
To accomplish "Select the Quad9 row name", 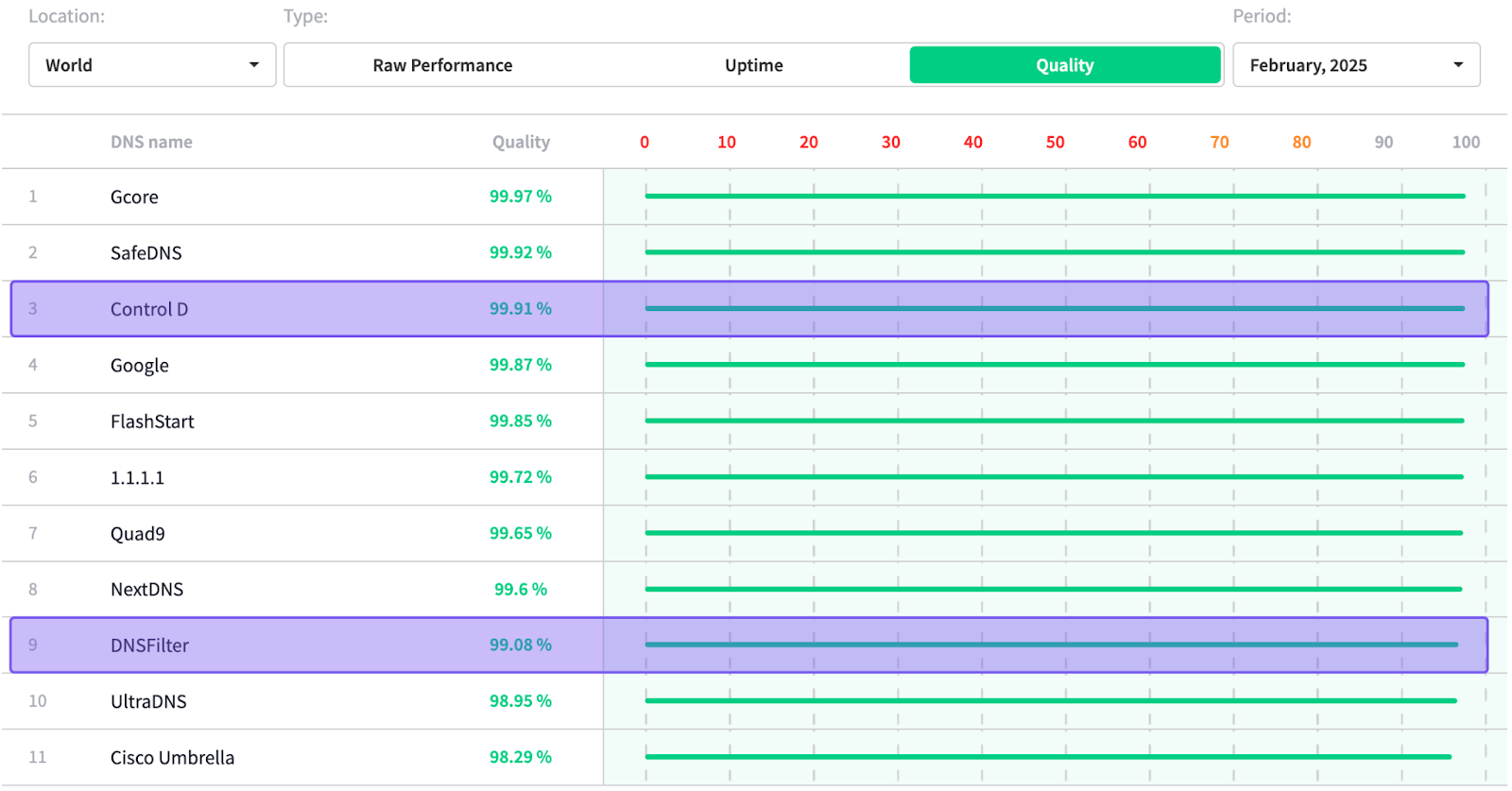I will pyautogui.click(x=137, y=533).
